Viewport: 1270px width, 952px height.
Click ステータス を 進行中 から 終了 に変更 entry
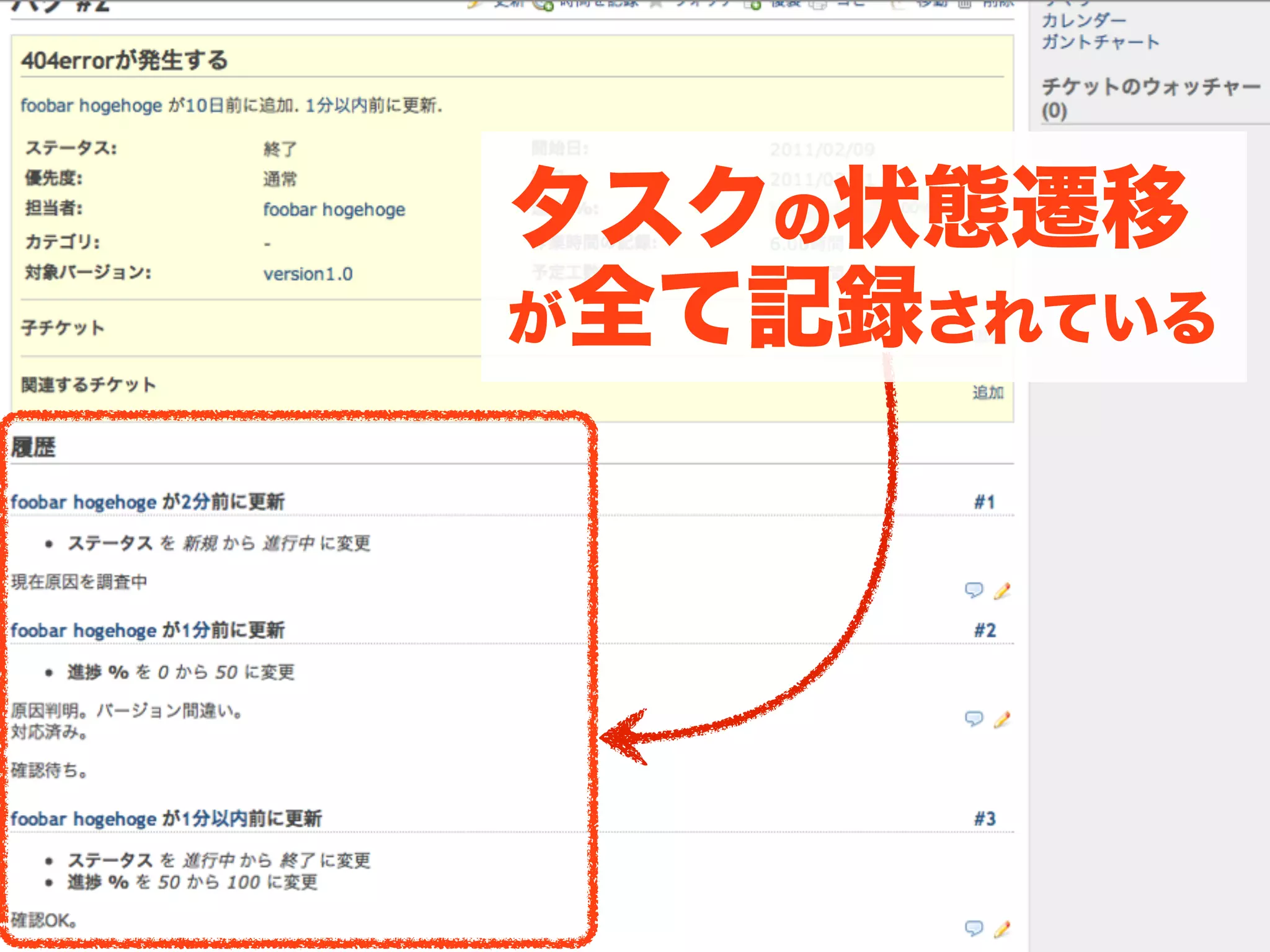pos(219,860)
